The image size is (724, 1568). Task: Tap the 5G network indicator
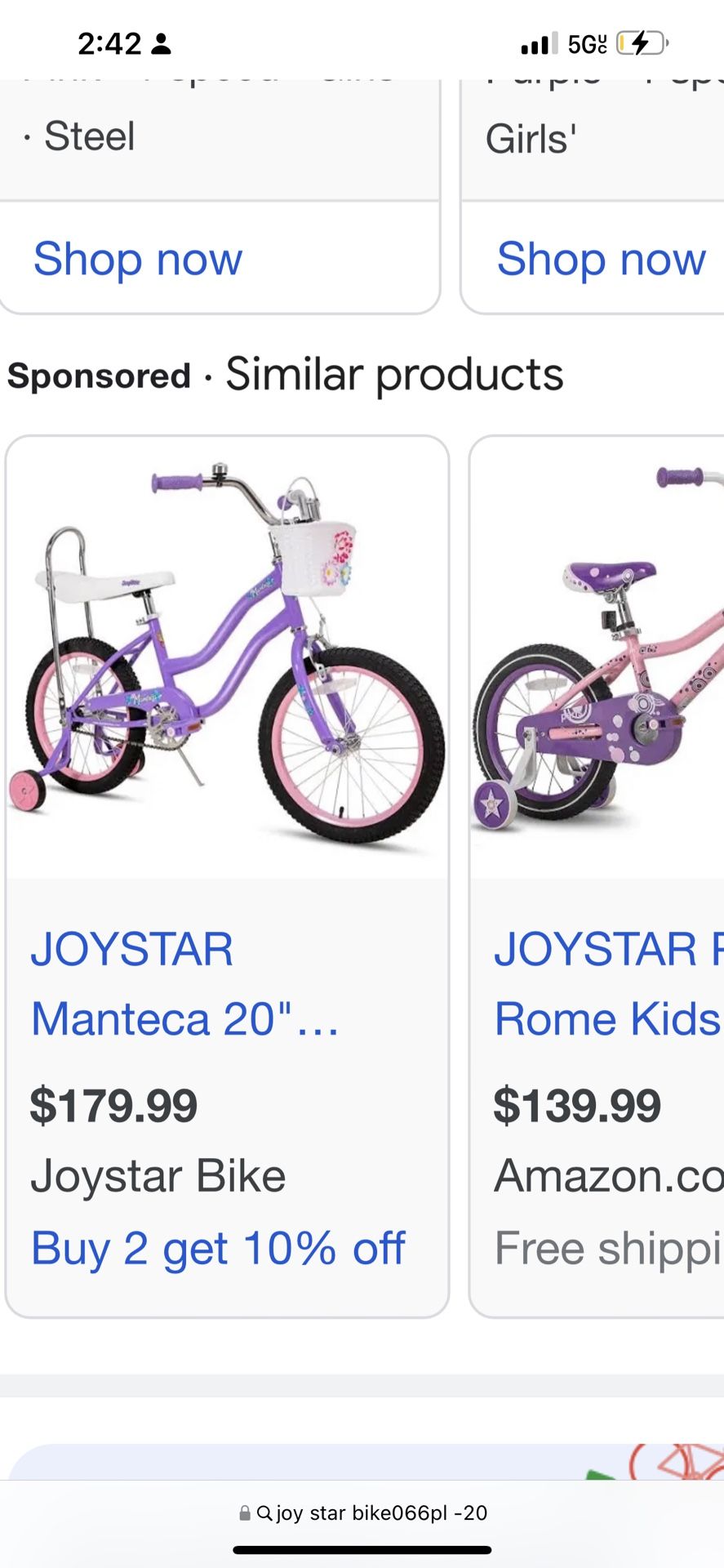pos(587,44)
